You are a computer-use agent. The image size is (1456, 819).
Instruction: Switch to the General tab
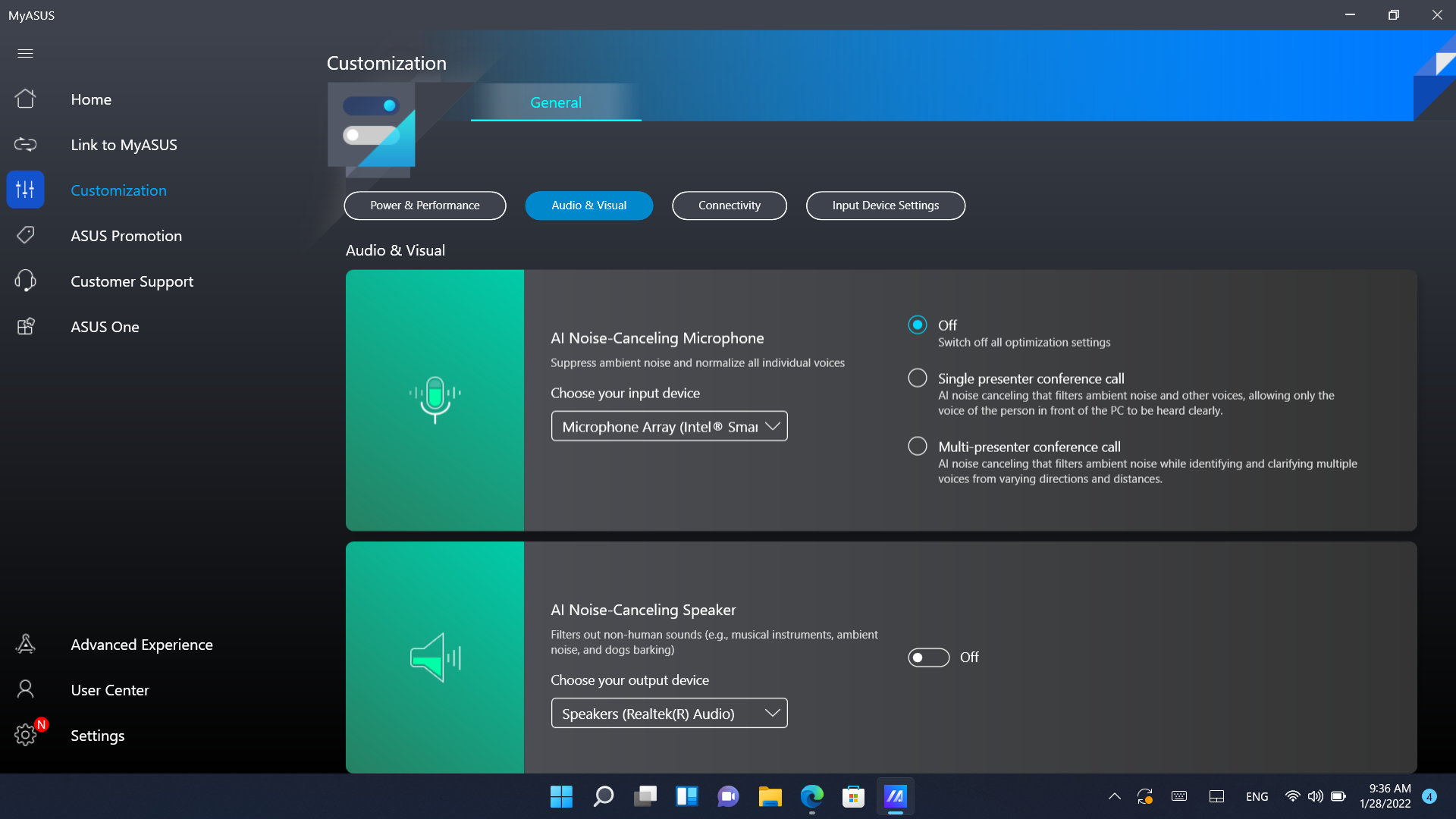point(556,102)
